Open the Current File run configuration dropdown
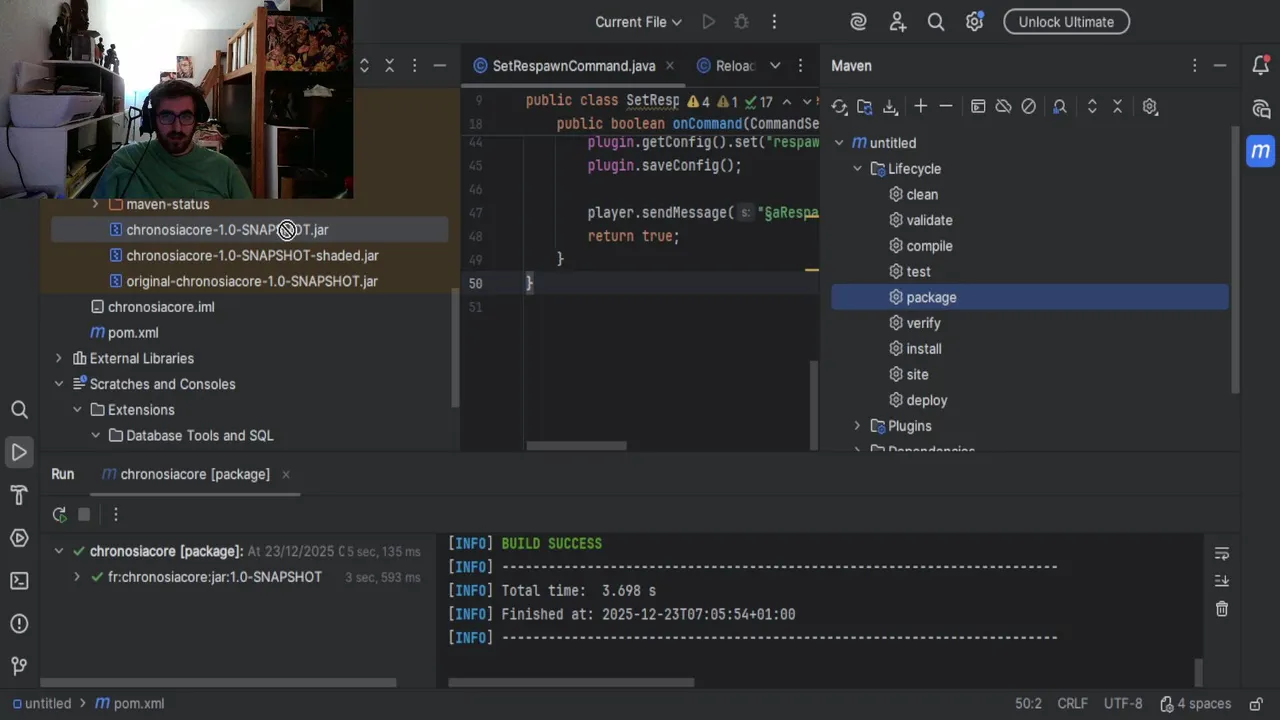 (638, 22)
